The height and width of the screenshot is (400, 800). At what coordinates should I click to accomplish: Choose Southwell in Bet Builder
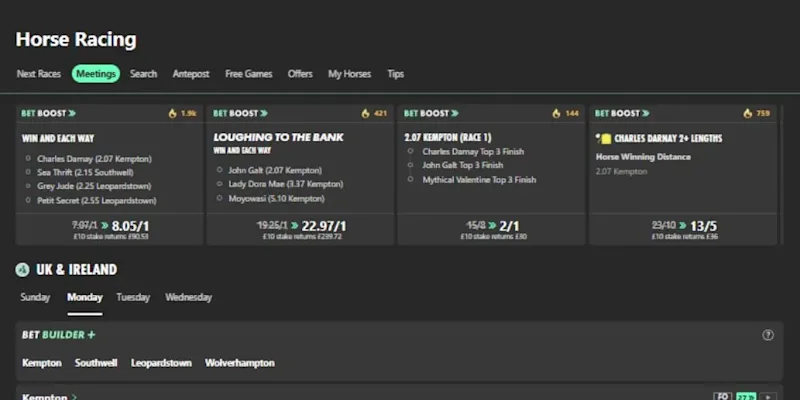click(x=96, y=363)
